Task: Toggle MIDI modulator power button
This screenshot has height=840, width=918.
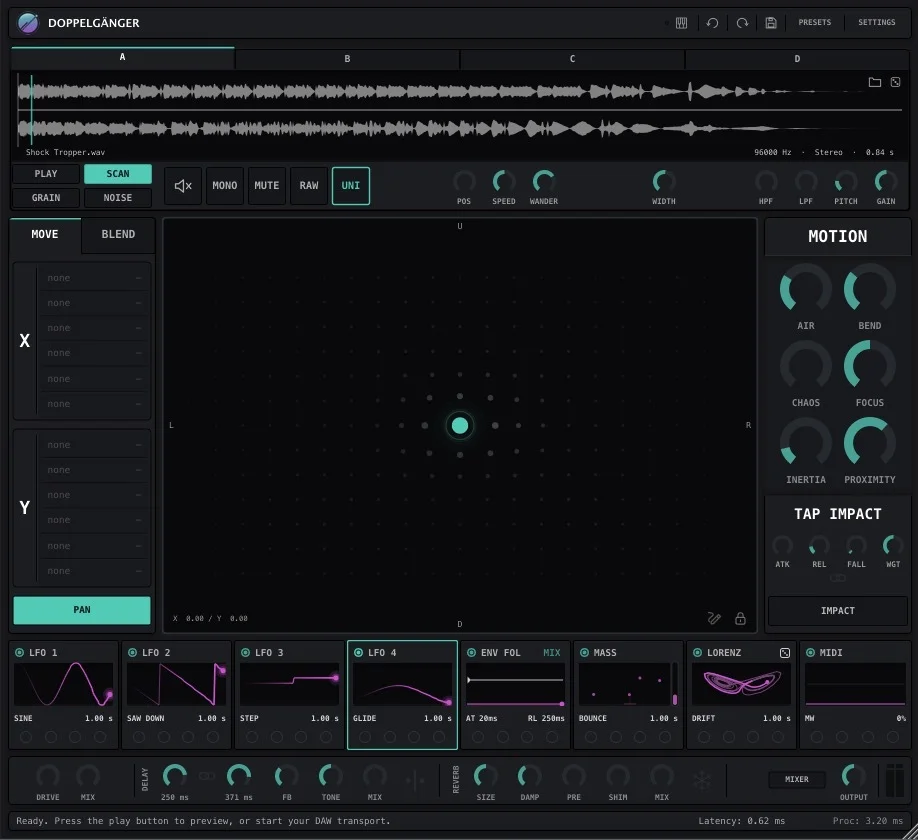Action: 810,653
